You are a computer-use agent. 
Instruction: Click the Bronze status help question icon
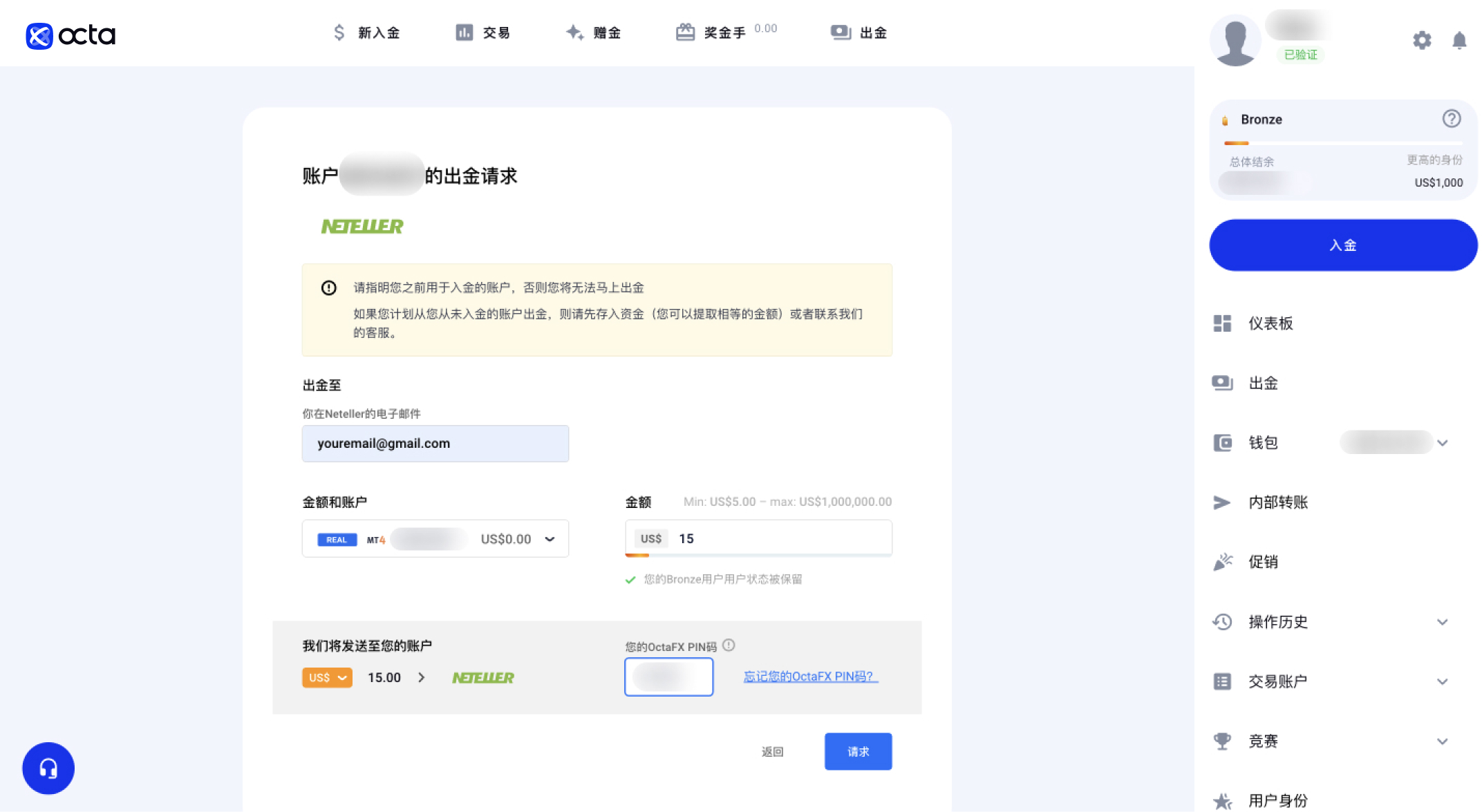(x=1452, y=119)
